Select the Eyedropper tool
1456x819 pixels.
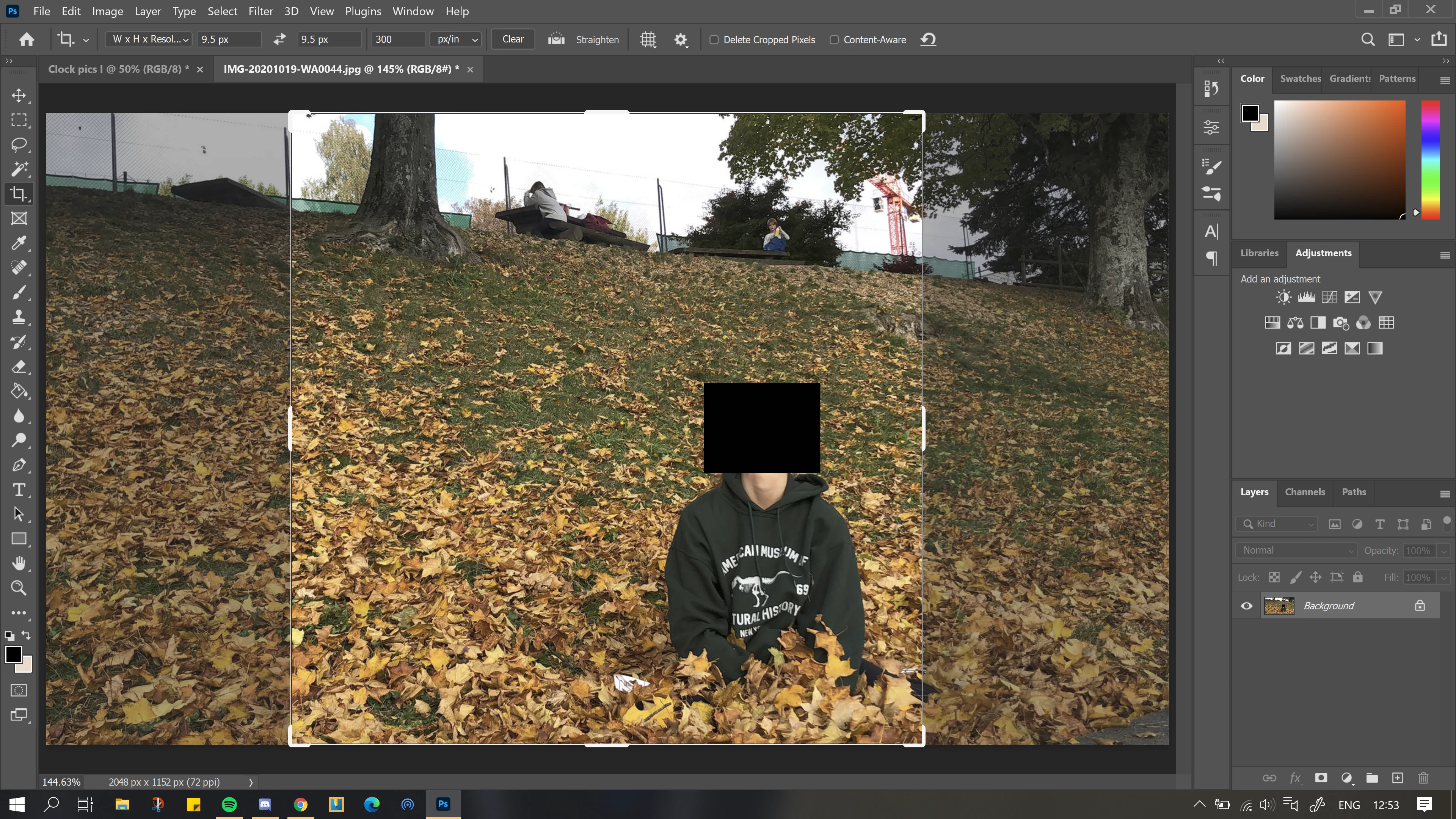point(19,243)
